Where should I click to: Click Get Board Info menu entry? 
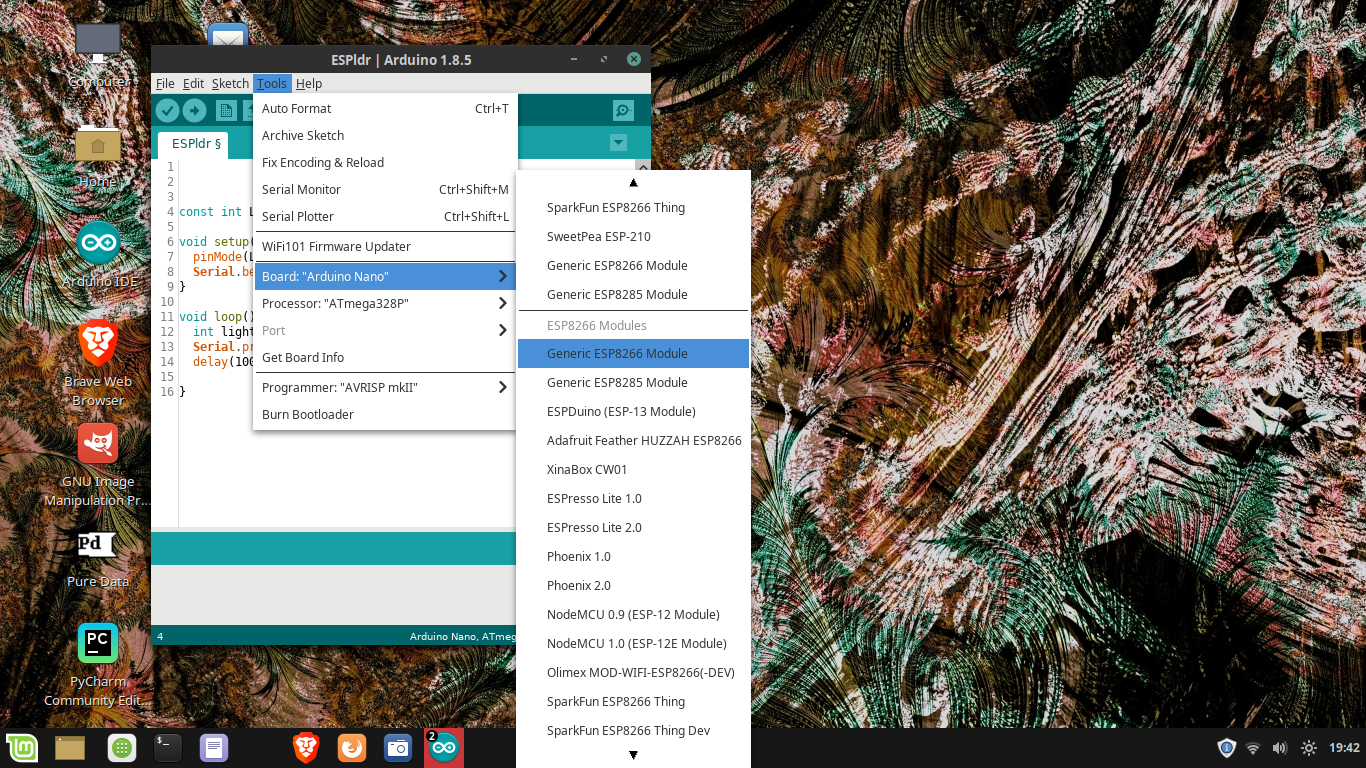click(385, 357)
